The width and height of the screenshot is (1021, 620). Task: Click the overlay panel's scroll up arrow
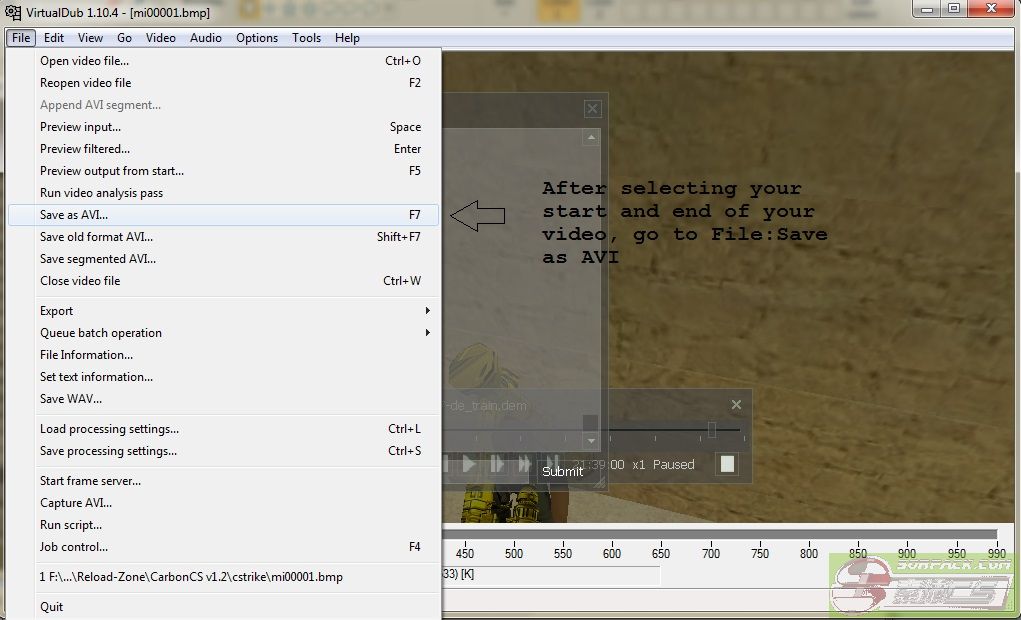tap(591, 137)
